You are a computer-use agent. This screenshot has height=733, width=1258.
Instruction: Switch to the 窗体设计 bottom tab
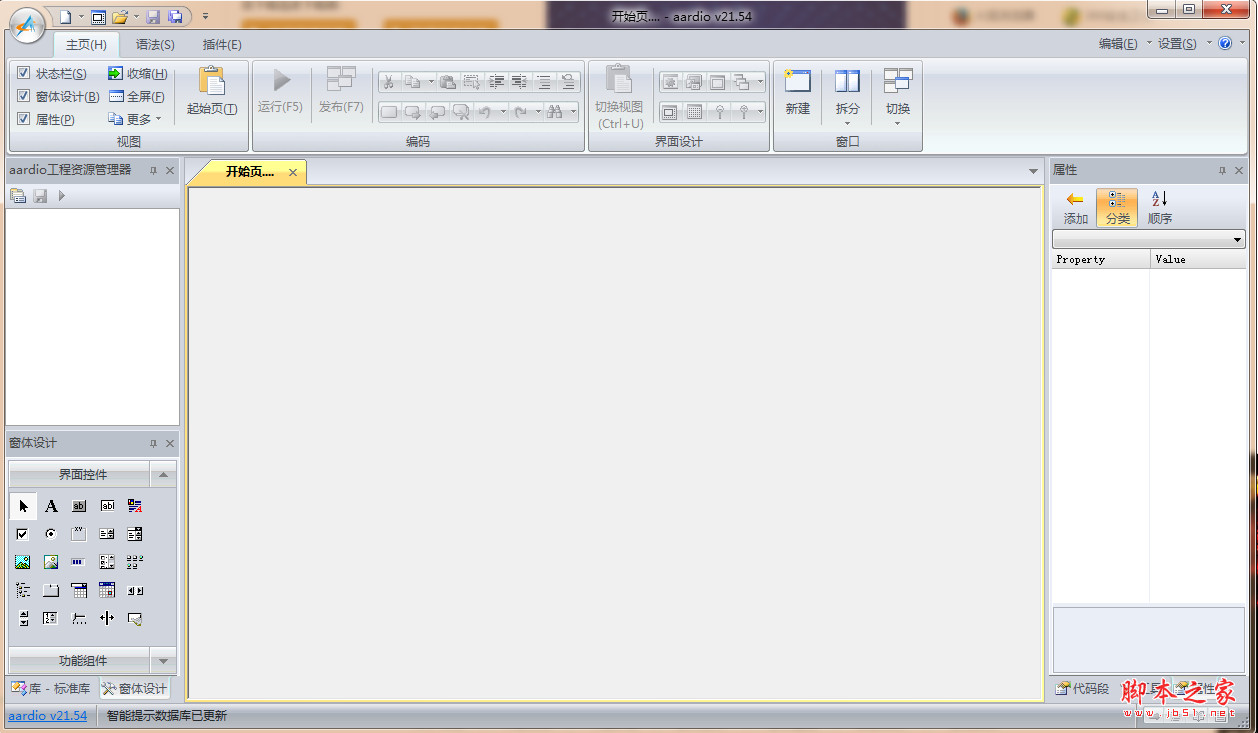point(135,688)
